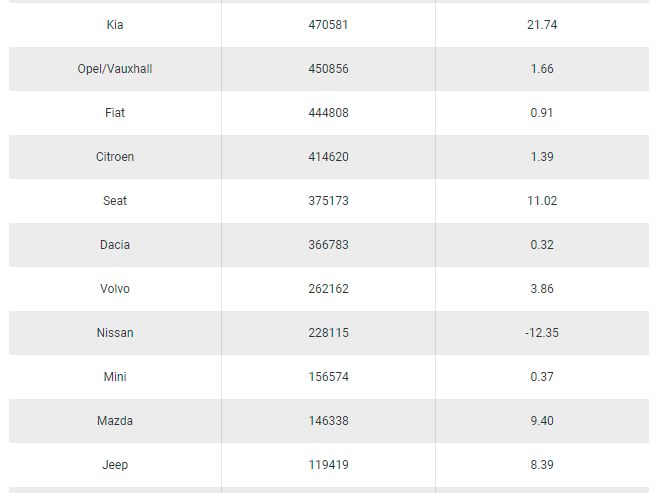Select the value 450856
This screenshot has height=493, width=663.
click(328, 69)
